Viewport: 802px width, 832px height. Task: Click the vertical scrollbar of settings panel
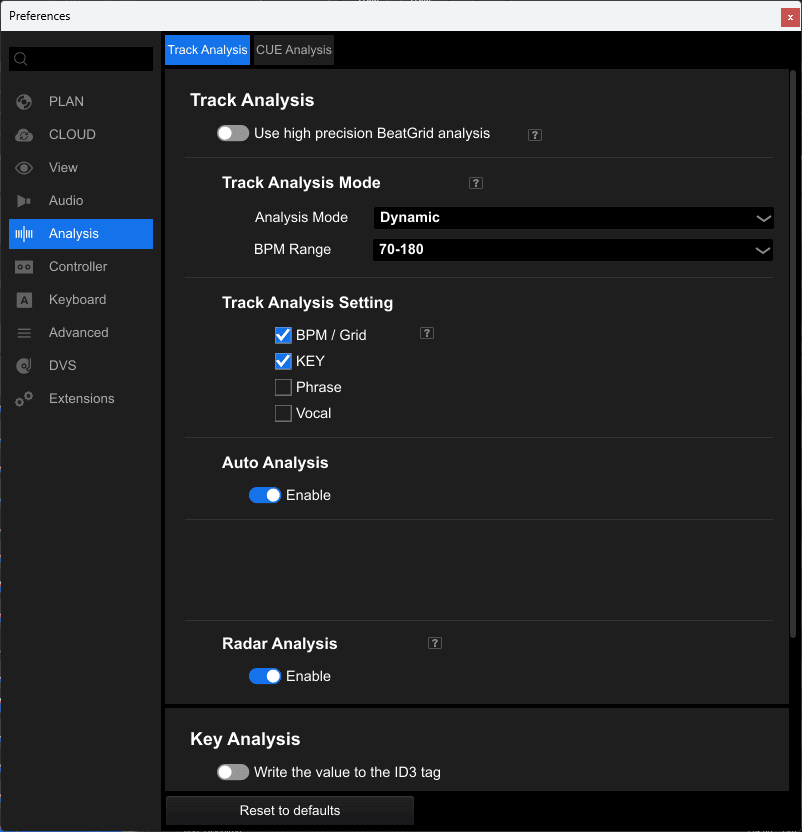[x=793, y=354]
